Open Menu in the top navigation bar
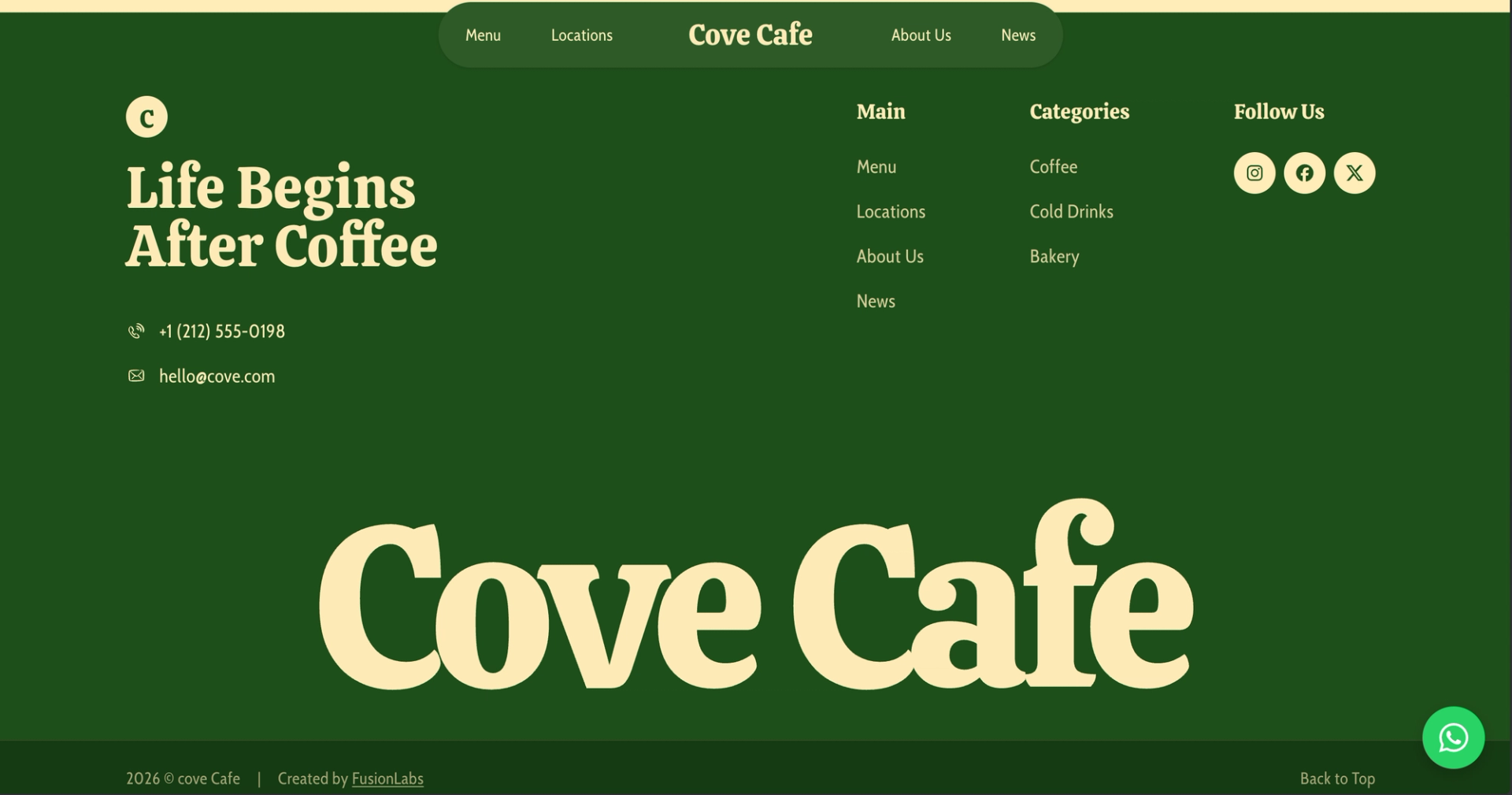This screenshot has height=795, width=1512. click(x=483, y=35)
